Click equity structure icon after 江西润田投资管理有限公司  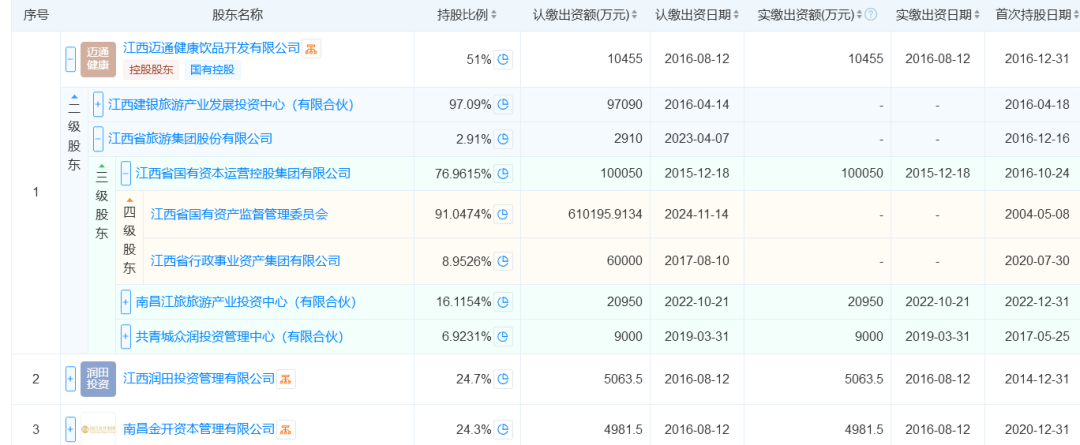coord(286,379)
